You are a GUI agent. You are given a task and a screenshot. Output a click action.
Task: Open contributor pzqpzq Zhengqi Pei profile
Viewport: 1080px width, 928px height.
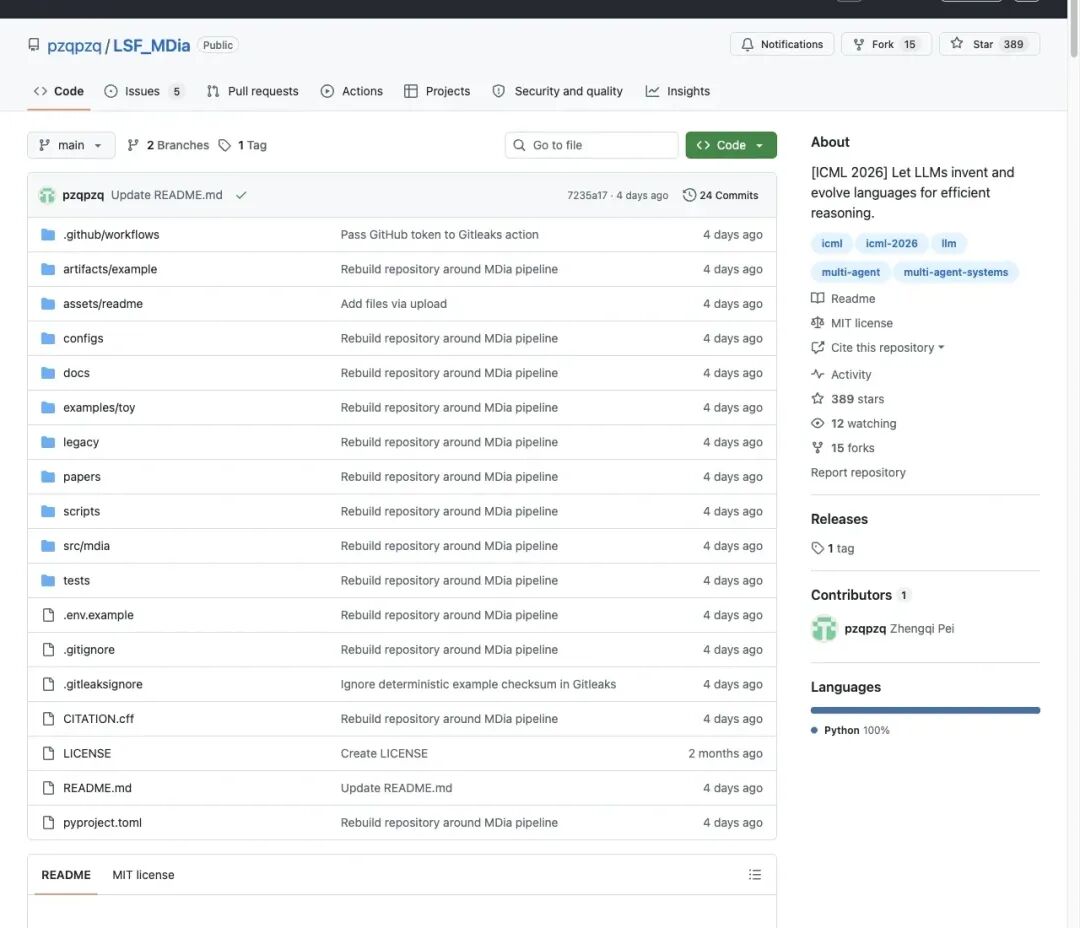(883, 629)
